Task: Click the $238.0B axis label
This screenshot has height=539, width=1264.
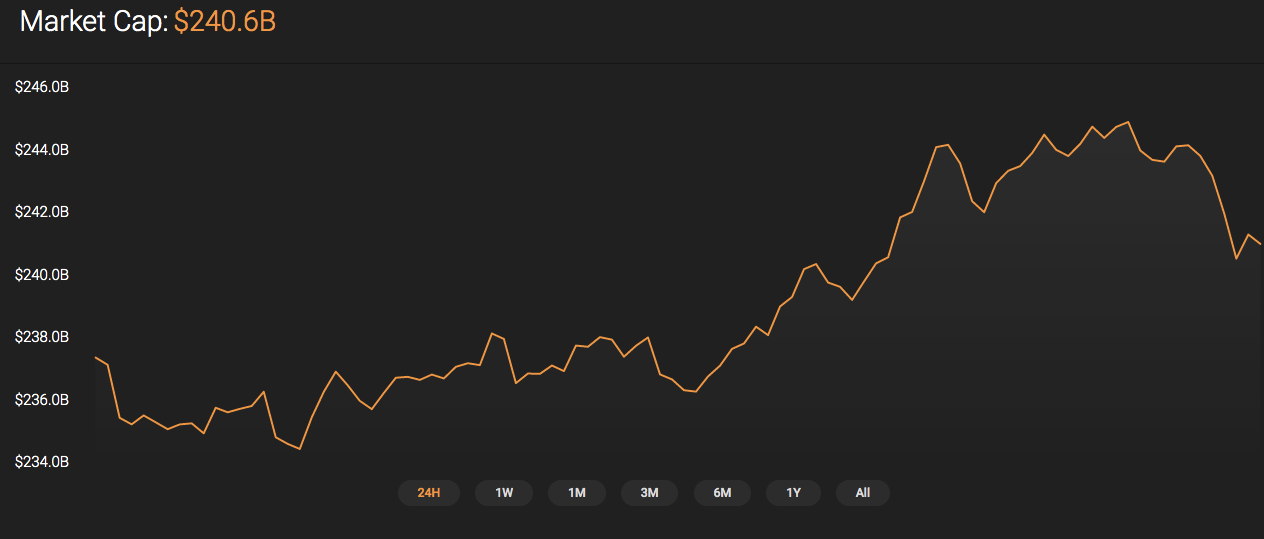Action: pyautogui.click(x=42, y=337)
